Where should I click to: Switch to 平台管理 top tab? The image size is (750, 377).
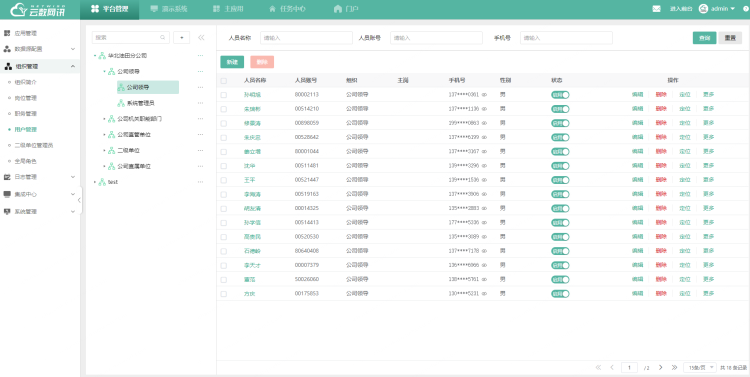click(x=110, y=10)
